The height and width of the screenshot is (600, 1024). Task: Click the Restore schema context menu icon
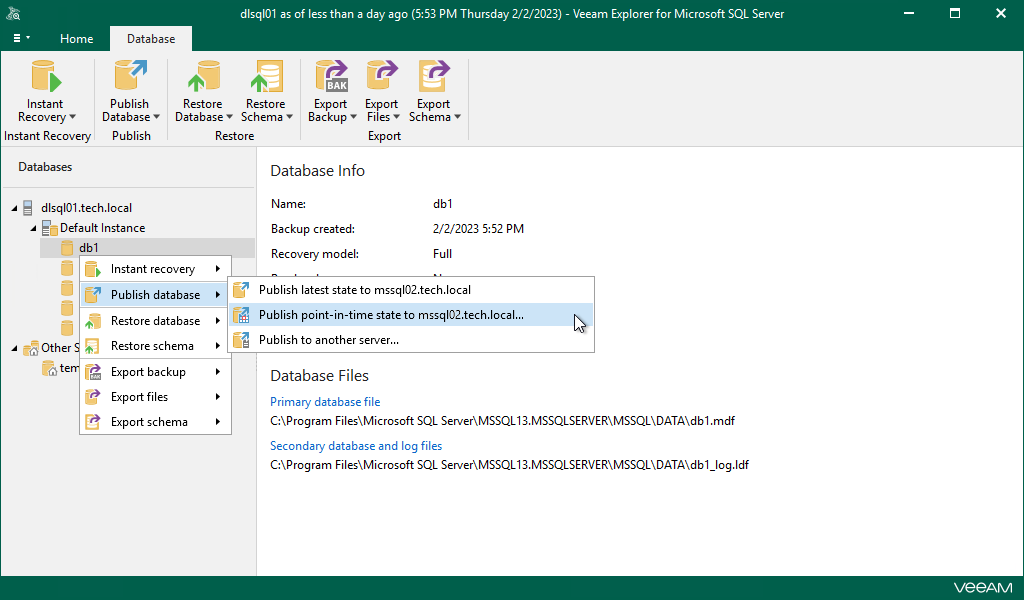point(93,346)
